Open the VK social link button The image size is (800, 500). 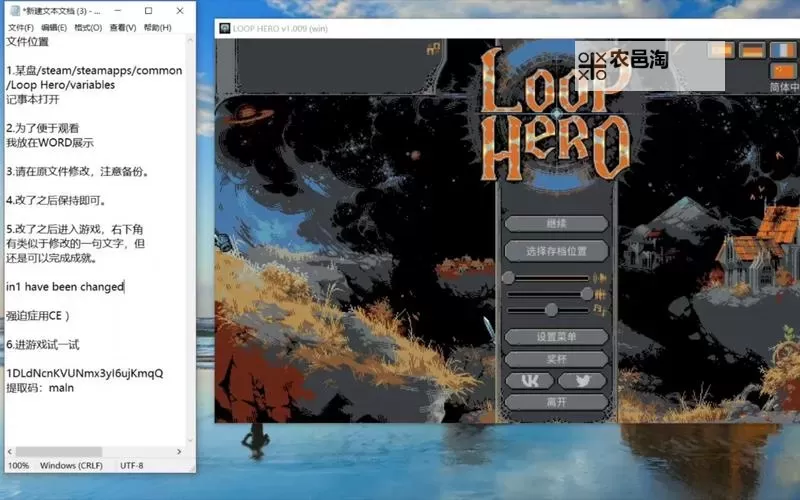coord(529,380)
